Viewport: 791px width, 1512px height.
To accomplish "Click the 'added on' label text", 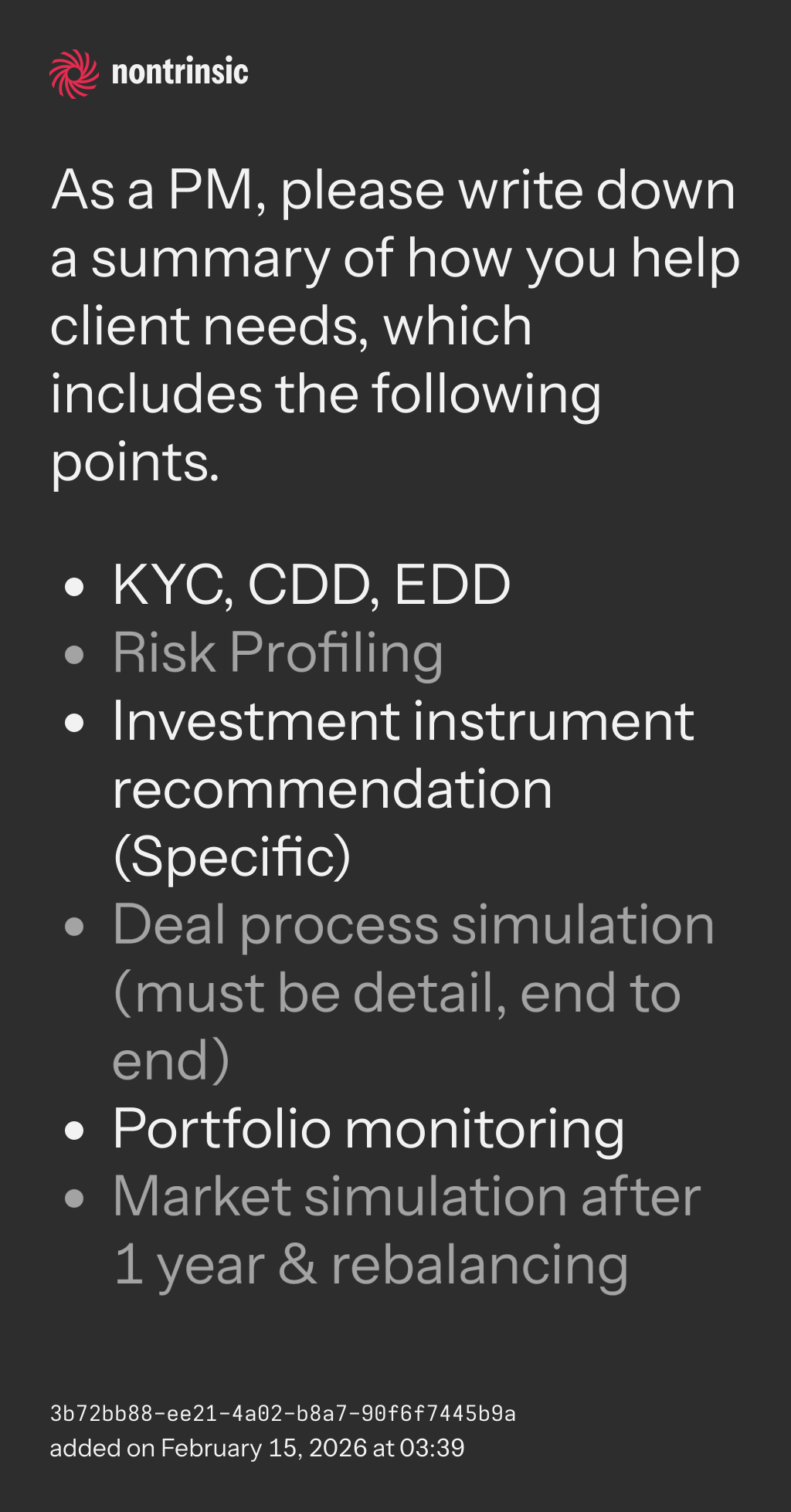I will 102,1448.
